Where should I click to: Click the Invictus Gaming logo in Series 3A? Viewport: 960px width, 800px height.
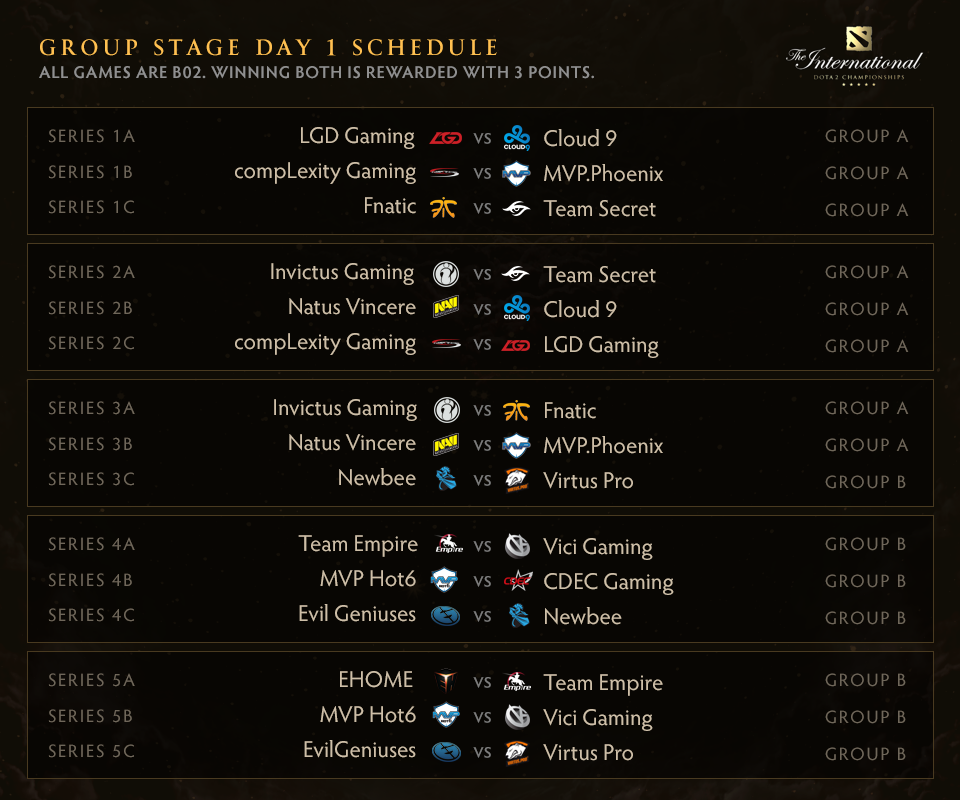[x=445, y=410]
